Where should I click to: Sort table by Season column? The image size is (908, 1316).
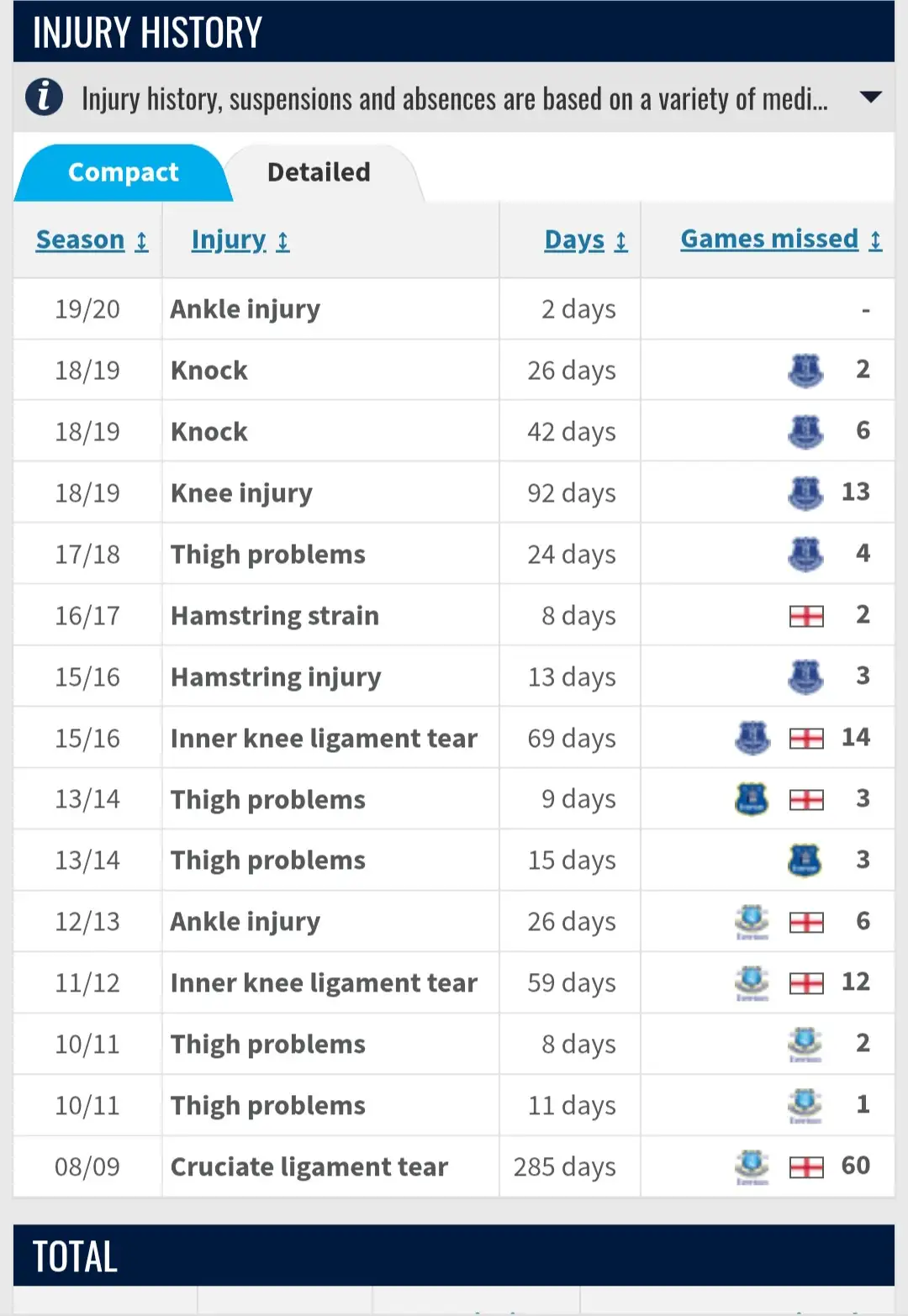(x=92, y=240)
